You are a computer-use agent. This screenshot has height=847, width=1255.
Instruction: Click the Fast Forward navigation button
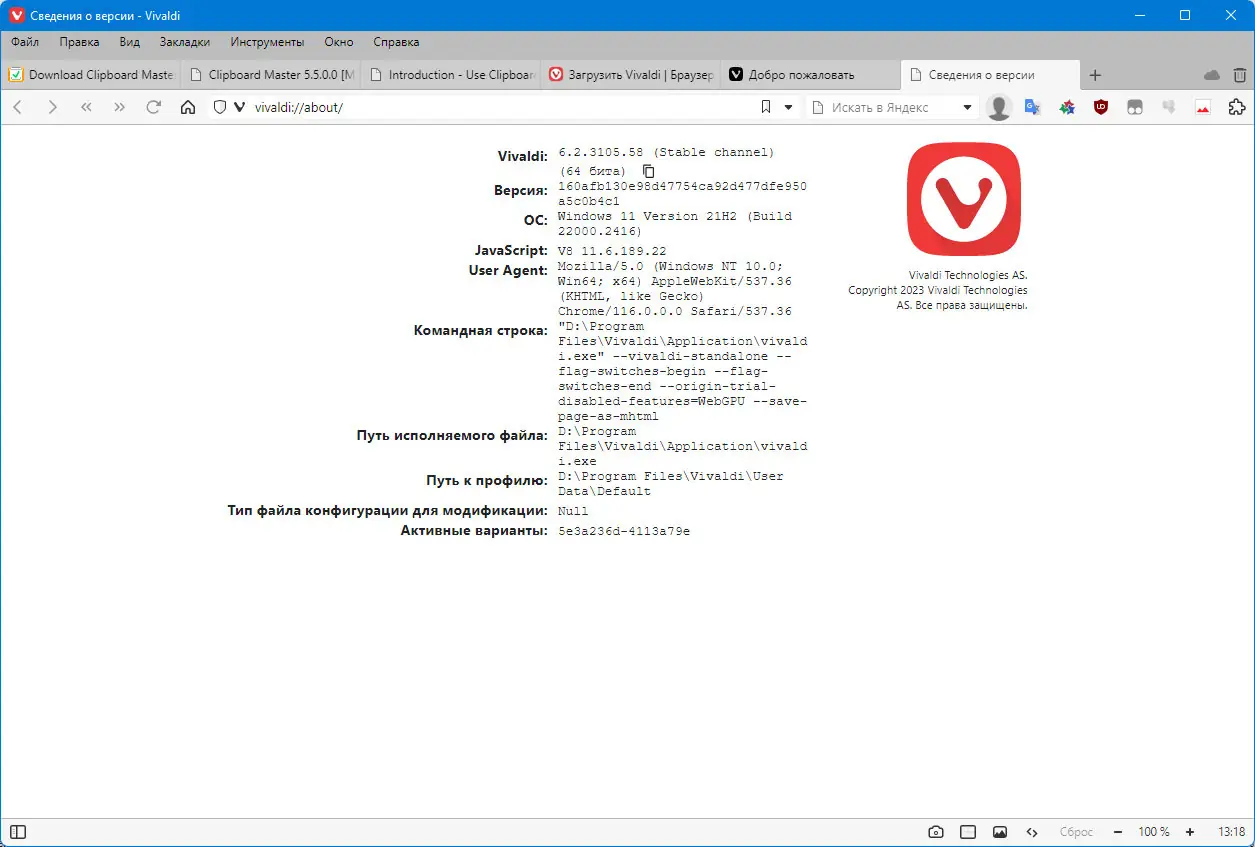[x=119, y=107]
